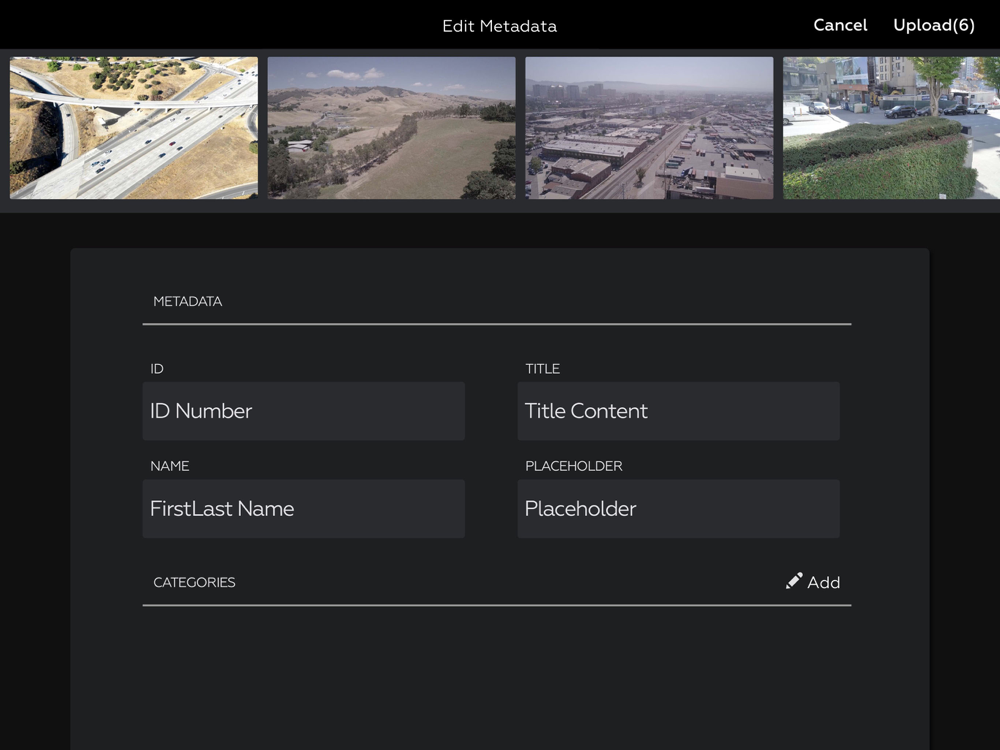Image resolution: width=1000 pixels, height=750 pixels.
Task: Click the empty area below Categories
Action: [x=497, y=677]
